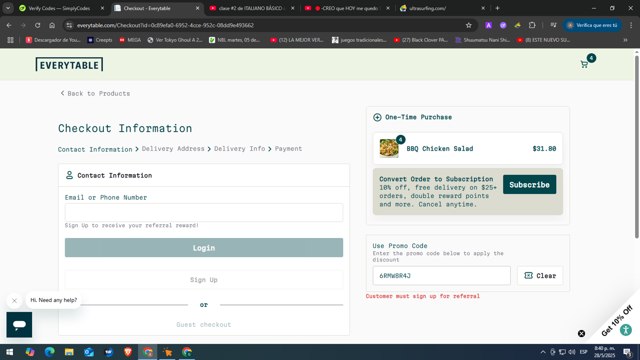Image resolution: width=640 pixels, height=360 pixels.
Task: Open the MEGA bookmark
Action: (130, 40)
